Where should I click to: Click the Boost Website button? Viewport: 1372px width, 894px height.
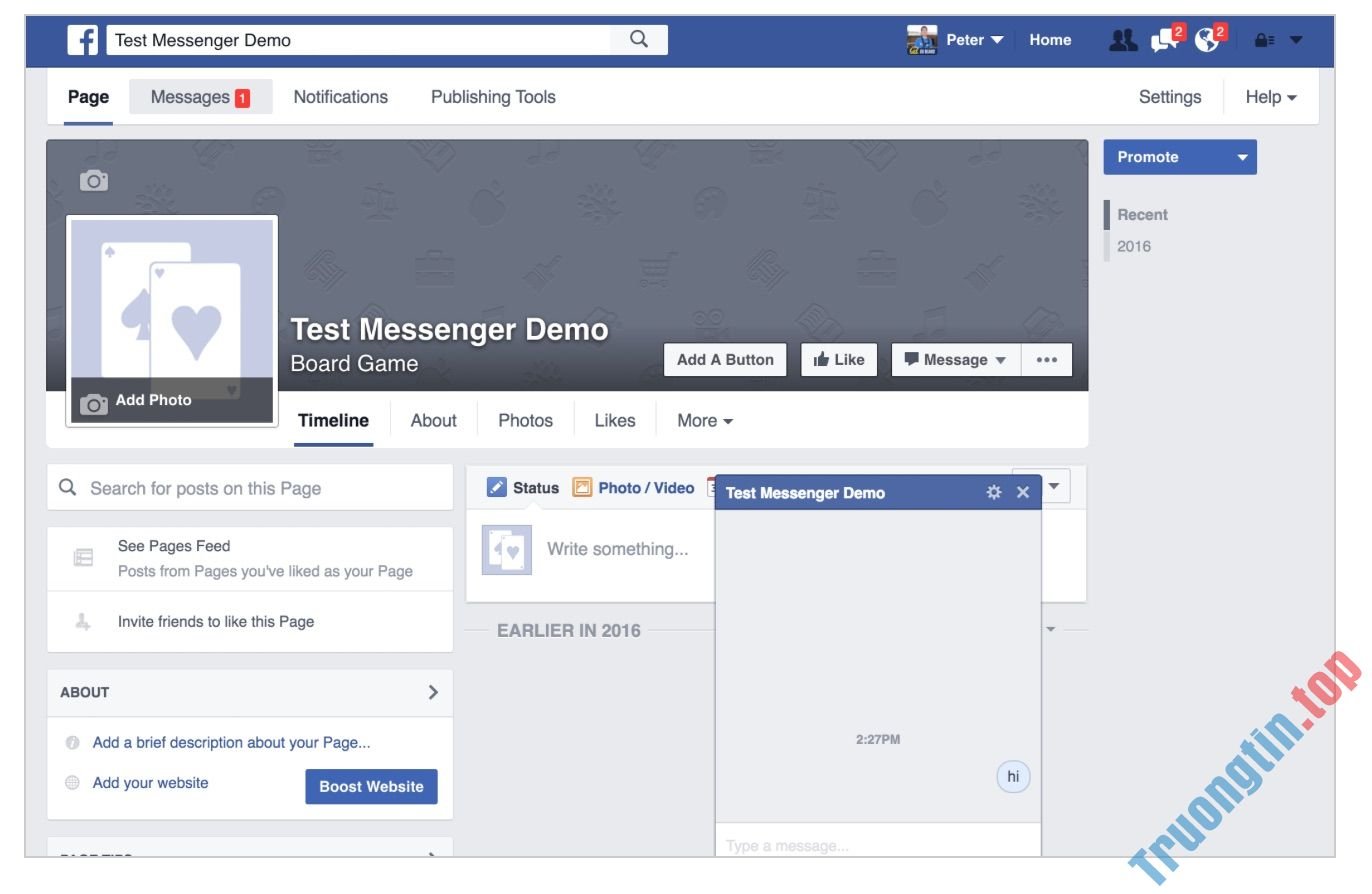[x=371, y=786]
